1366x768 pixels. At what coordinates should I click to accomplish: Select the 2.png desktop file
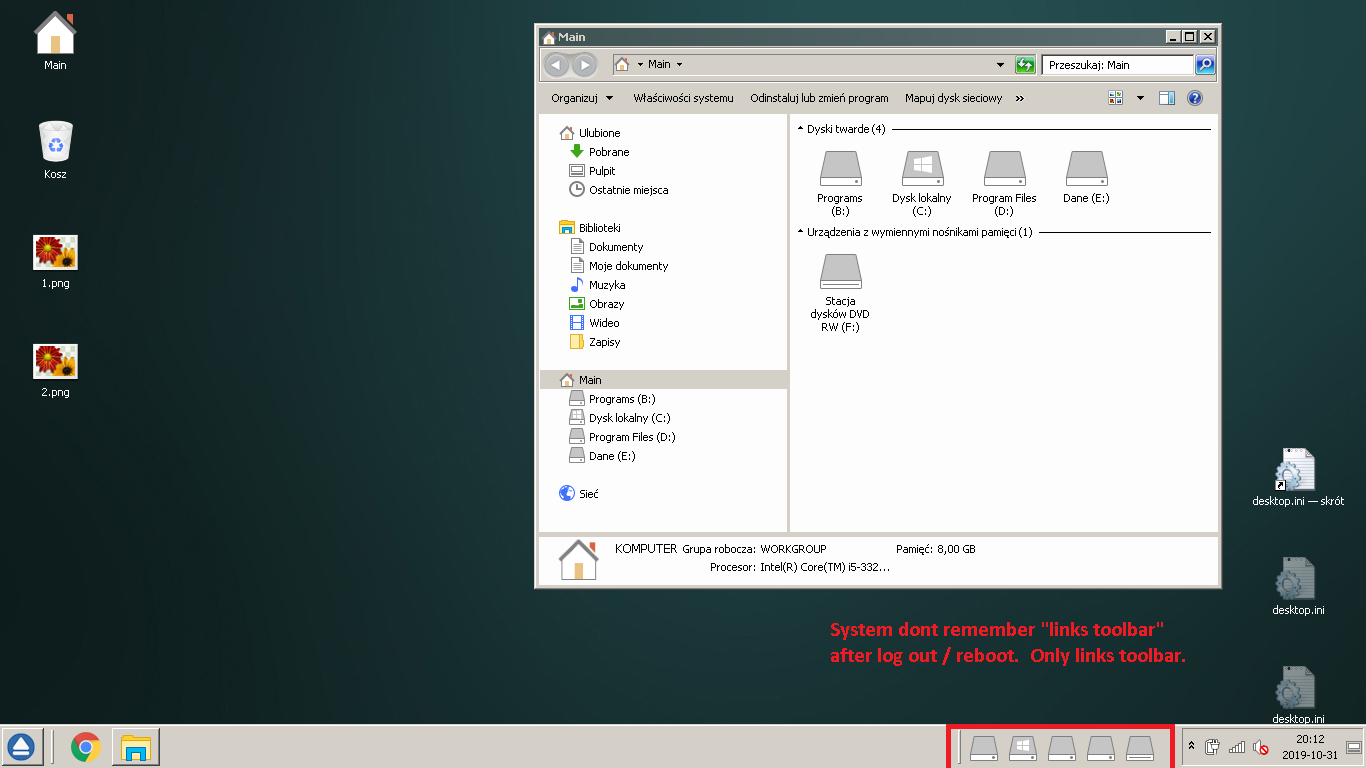55,370
